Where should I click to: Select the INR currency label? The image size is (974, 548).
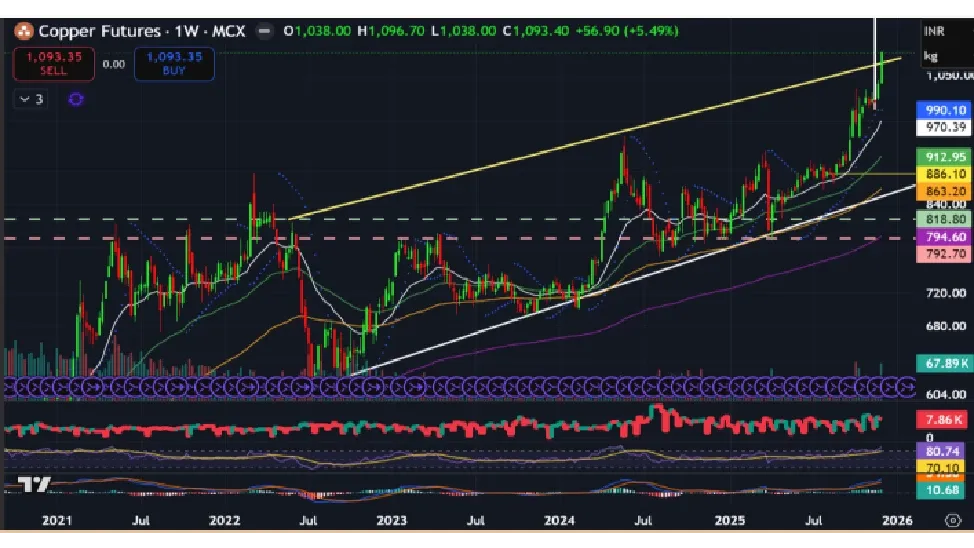(934, 31)
